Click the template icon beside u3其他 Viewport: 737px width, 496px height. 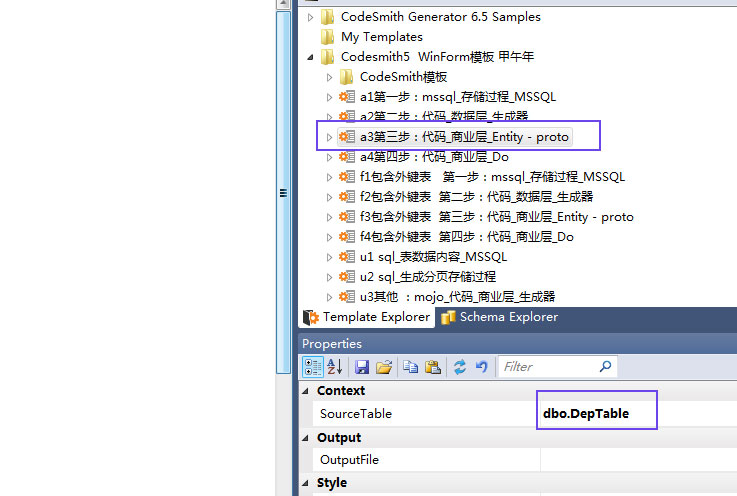pyautogui.click(x=347, y=296)
